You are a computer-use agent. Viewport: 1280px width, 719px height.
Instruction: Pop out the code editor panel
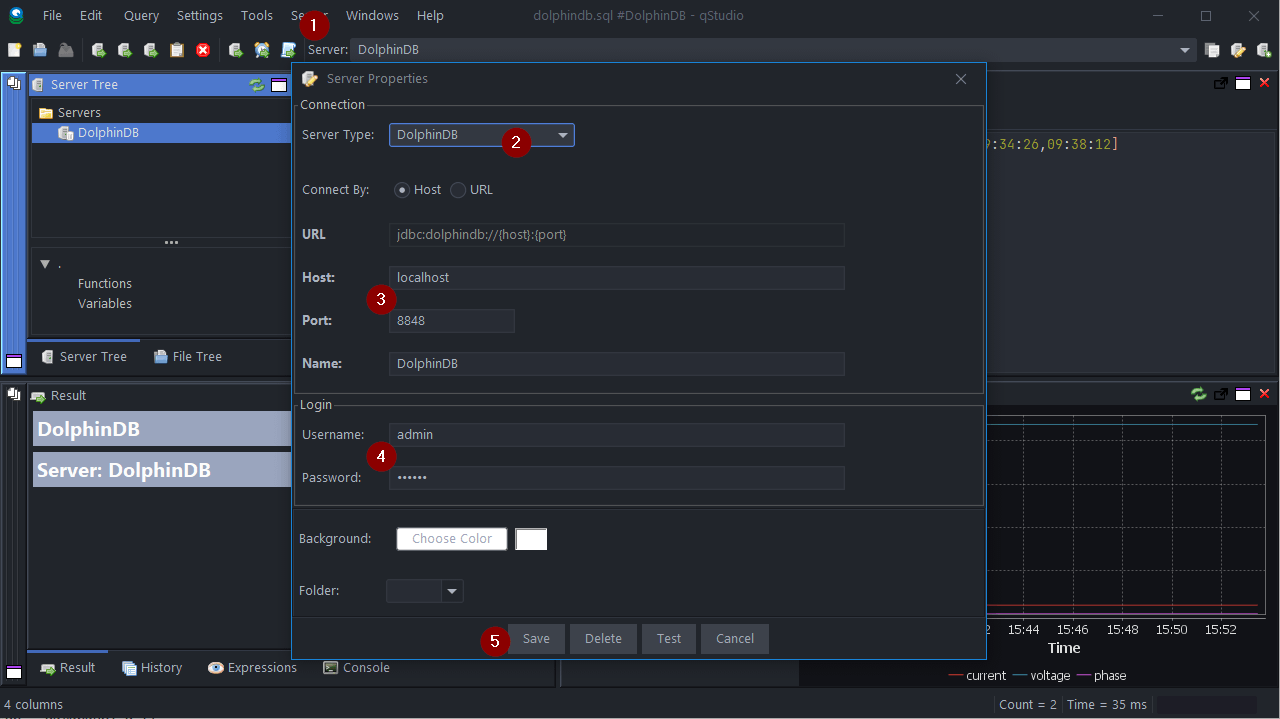[1221, 83]
